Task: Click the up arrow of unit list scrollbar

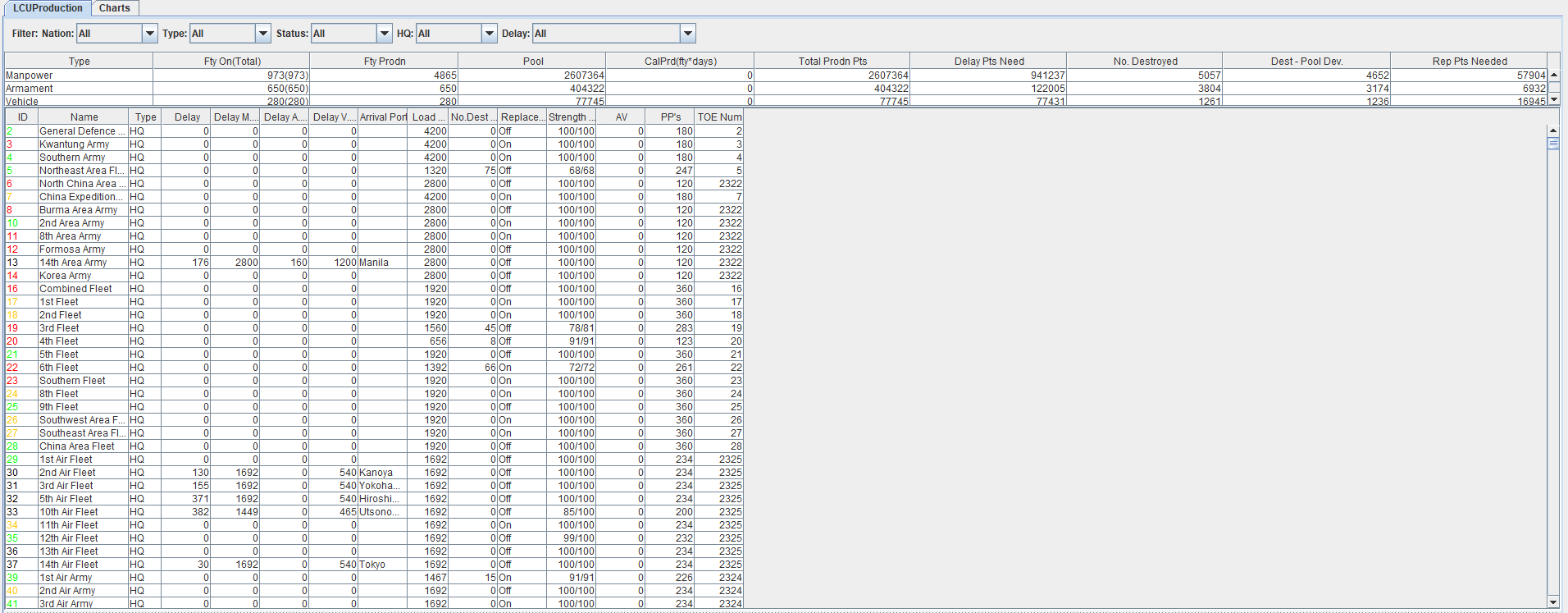Action: 1552,130
